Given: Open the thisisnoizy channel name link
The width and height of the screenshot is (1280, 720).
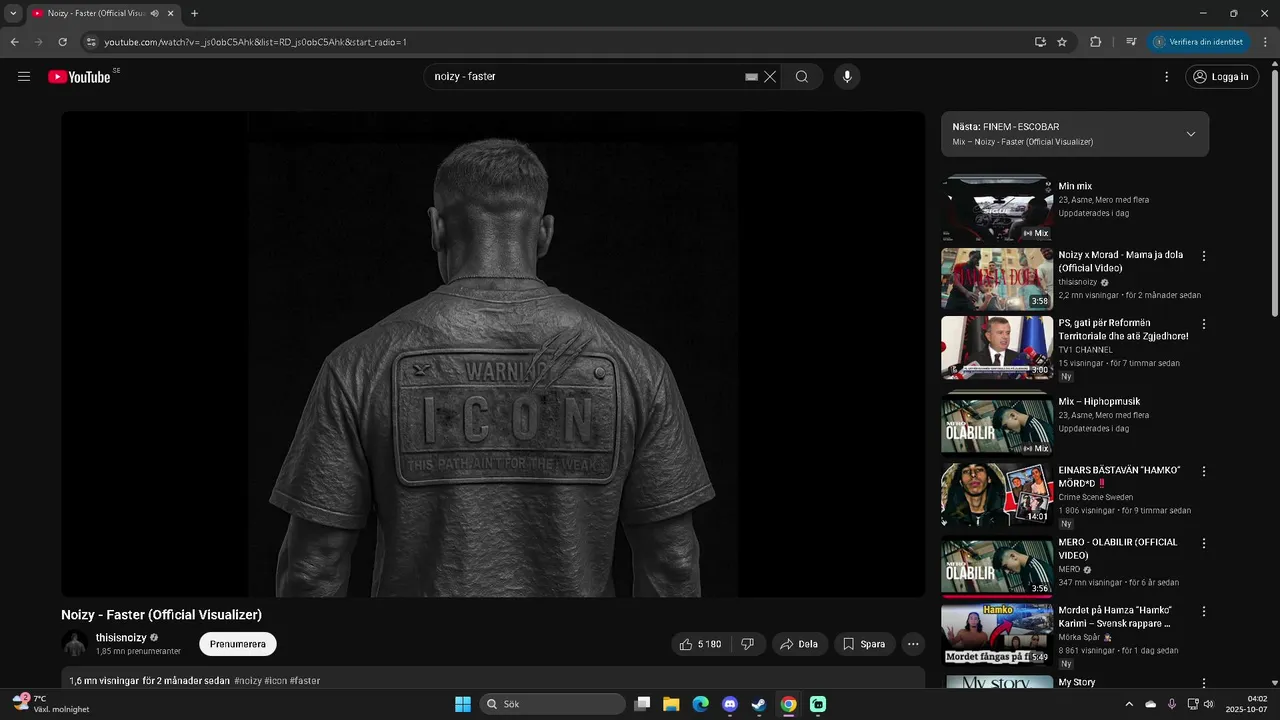Looking at the screenshot, I should 121,637.
